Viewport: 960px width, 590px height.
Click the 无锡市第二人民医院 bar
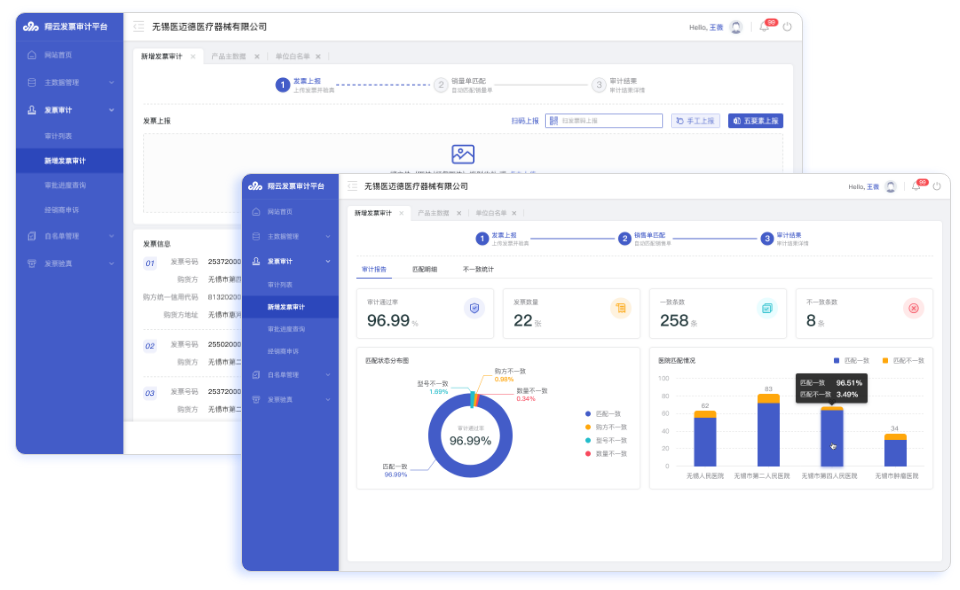[768, 430]
